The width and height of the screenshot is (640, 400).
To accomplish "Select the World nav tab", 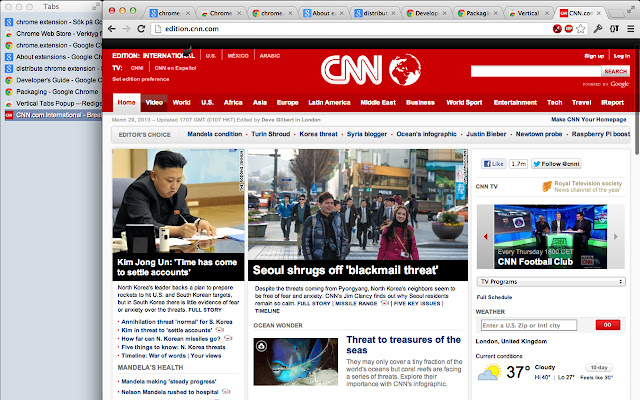I will [x=181, y=102].
